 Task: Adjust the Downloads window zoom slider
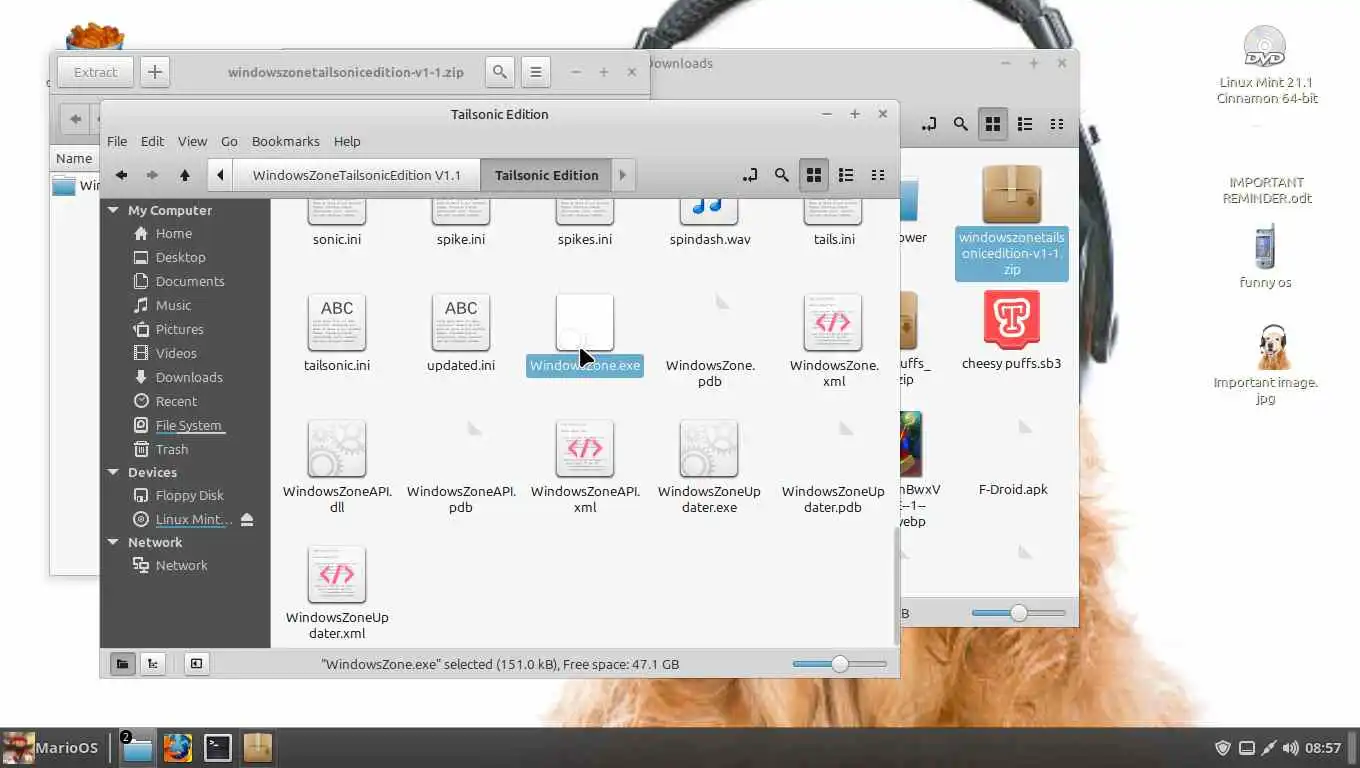1018,613
